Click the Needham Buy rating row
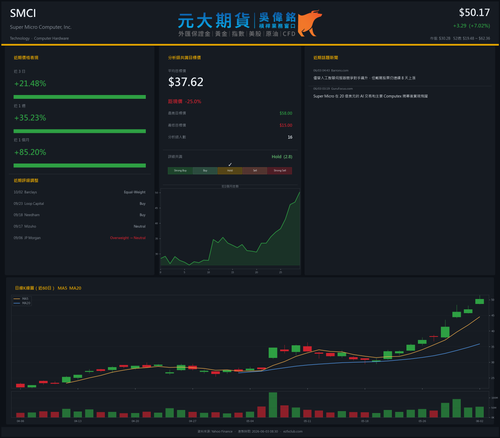 click(x=80, y=215)
